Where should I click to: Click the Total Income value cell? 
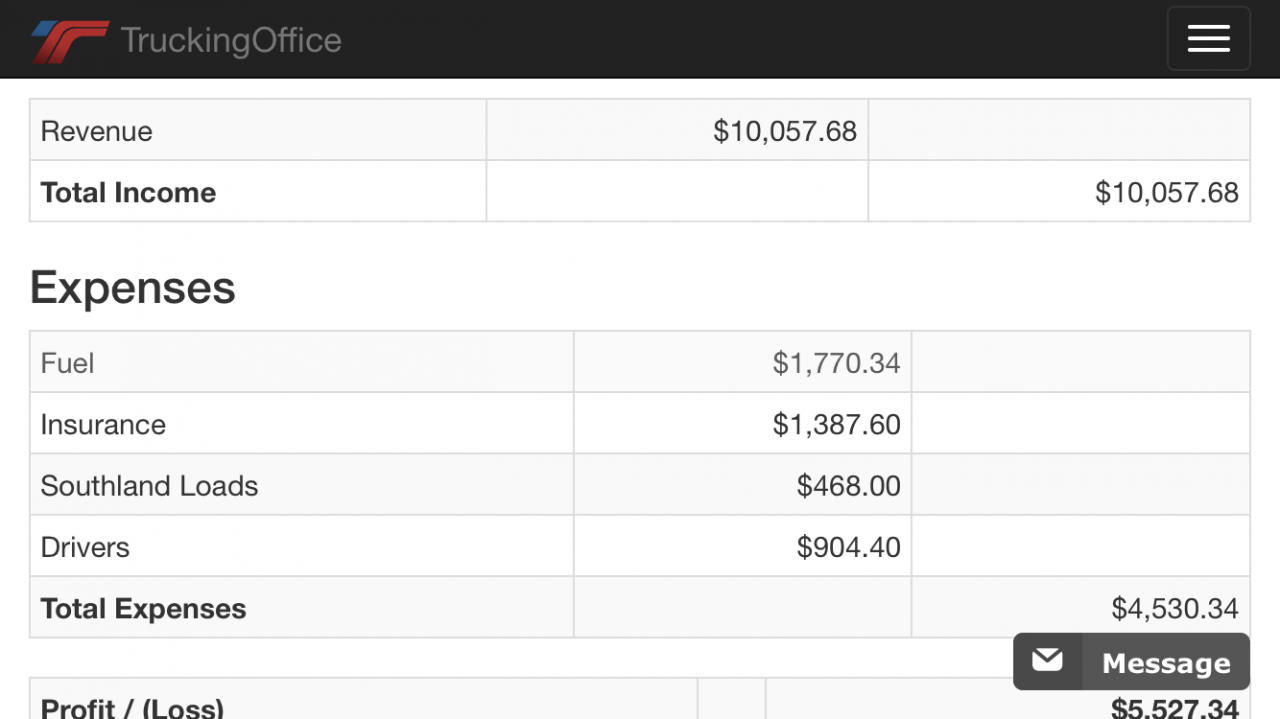point(1059,192)
